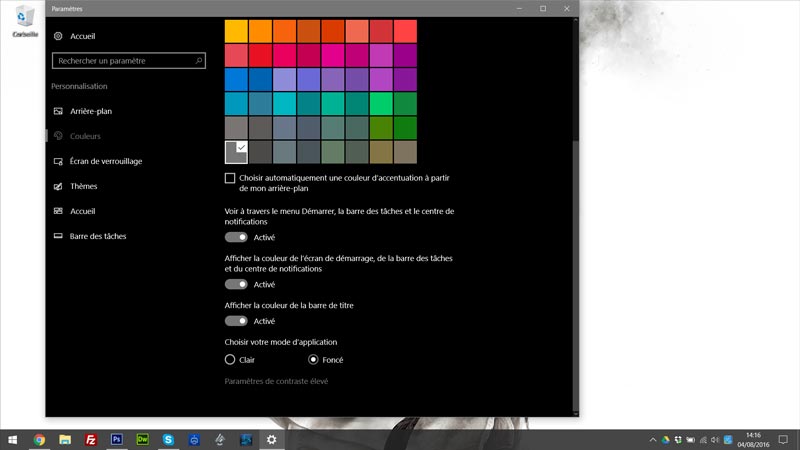Open the Windows Start menu
Screen dimensions: 800x450
pos(12,439)
